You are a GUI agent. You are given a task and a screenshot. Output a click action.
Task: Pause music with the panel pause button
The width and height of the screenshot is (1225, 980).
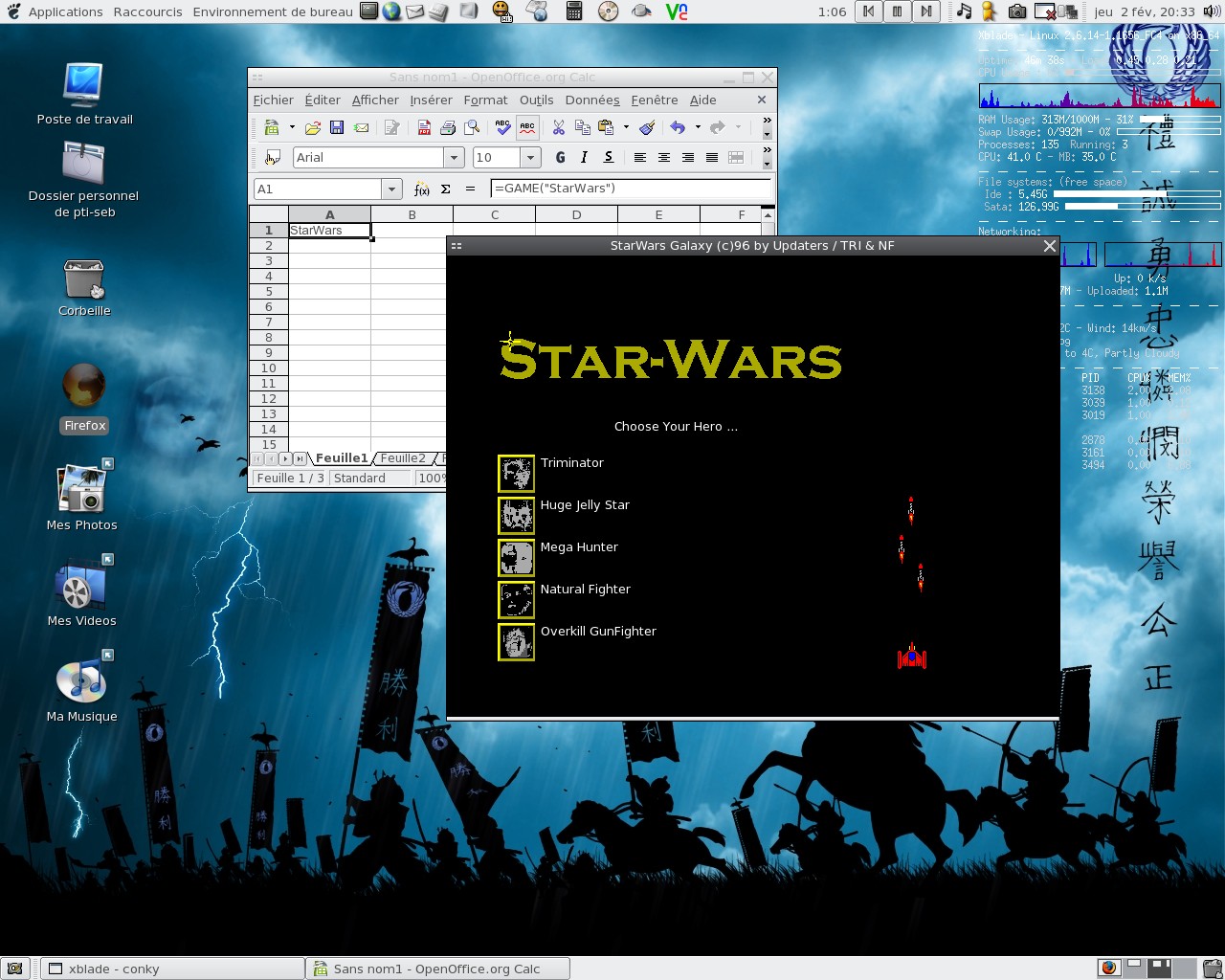point(897,11)
